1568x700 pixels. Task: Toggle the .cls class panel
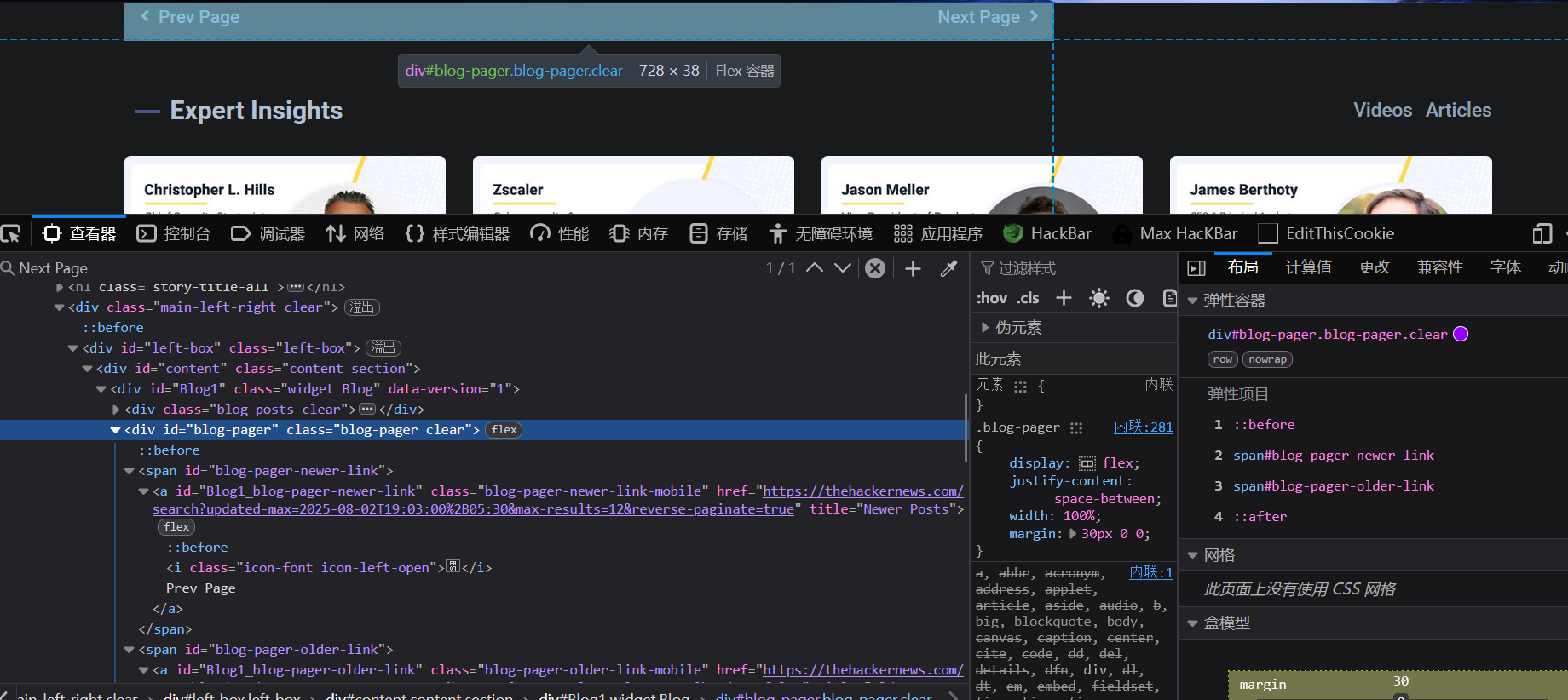(x=1028, y=298)
